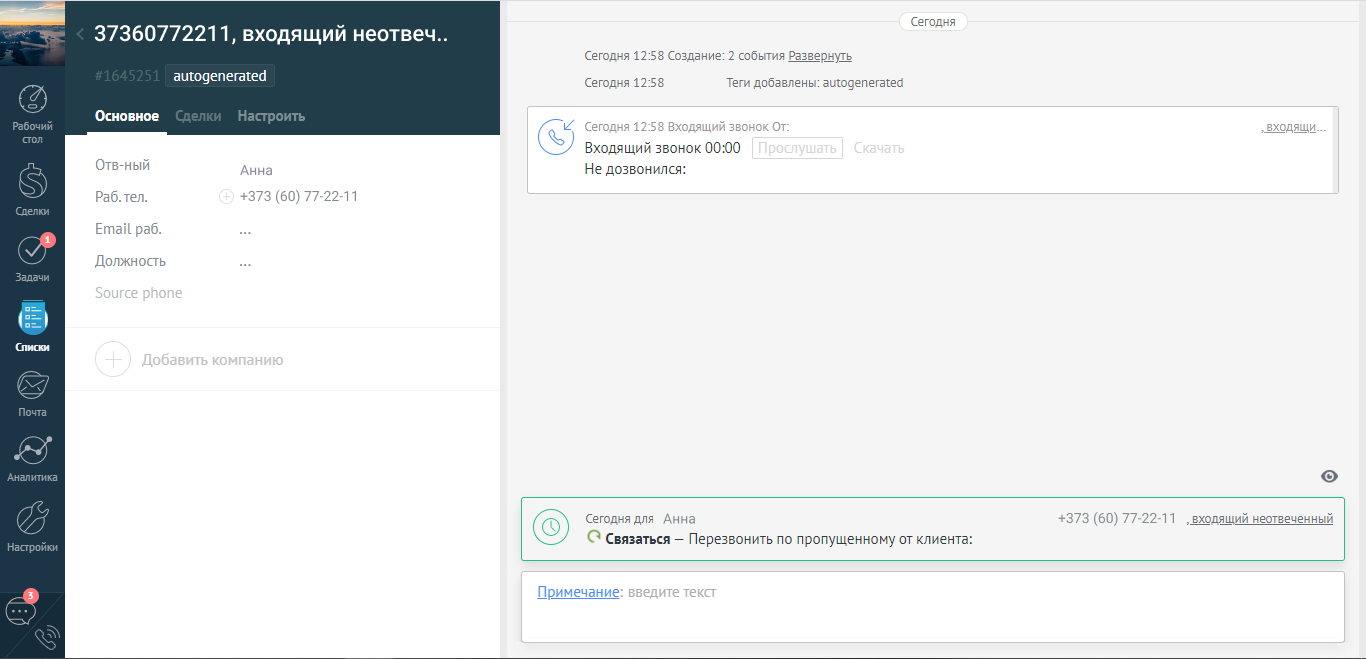Toggle the eye visibility icon in feed
Viewport: 1366px width, 659px height.
coord(1329,476)
